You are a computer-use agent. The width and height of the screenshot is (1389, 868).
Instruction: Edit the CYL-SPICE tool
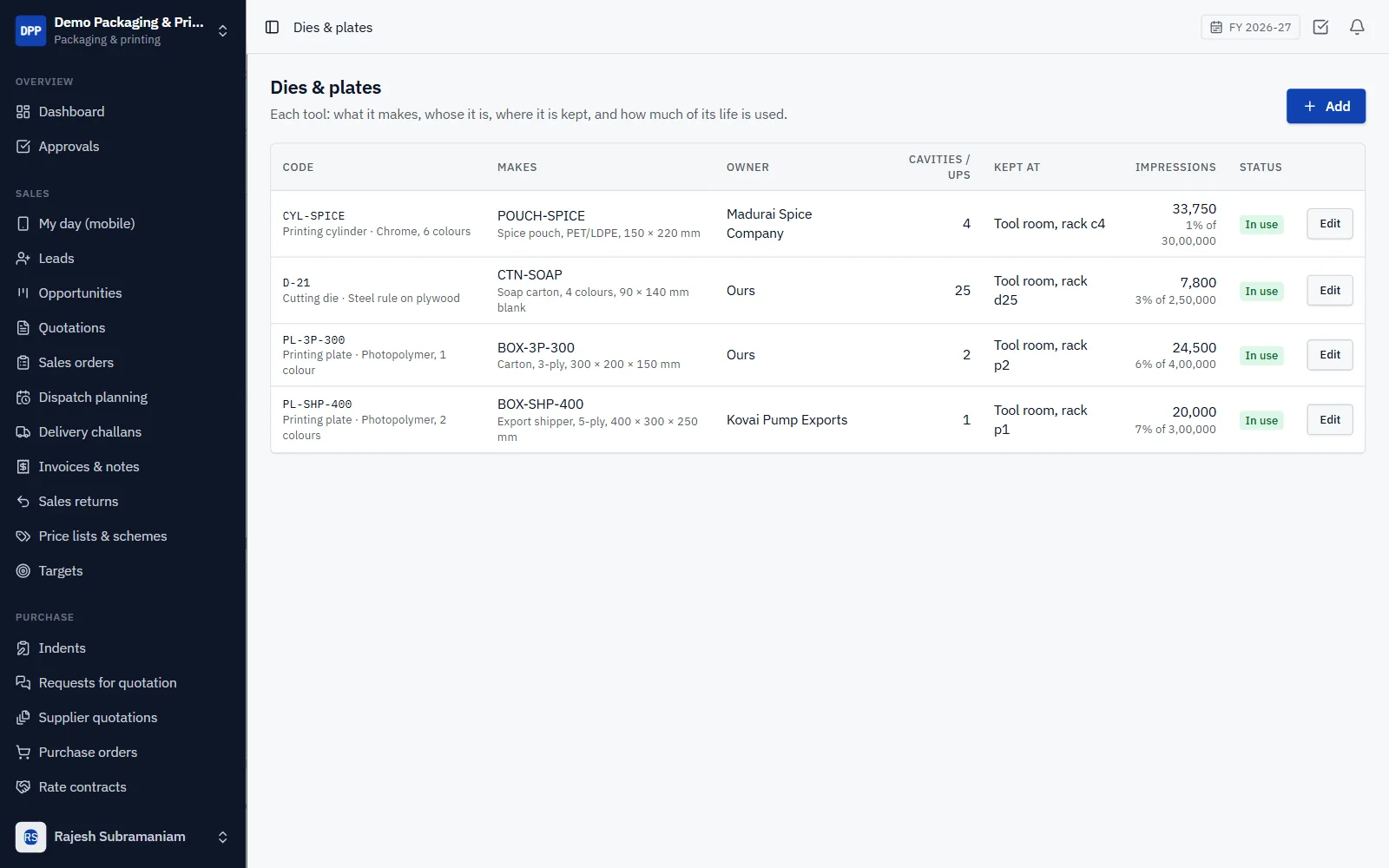pos(1330,224)
